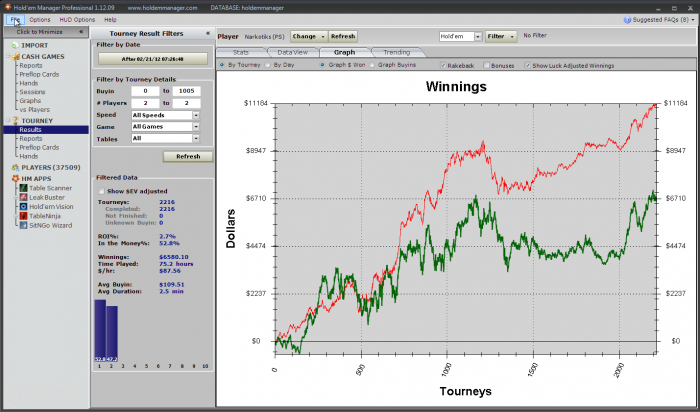The image size is (700, 412).
Task: Toggle Show Luck Adjusted Winnings checkbox
Action: coord(528,66)
